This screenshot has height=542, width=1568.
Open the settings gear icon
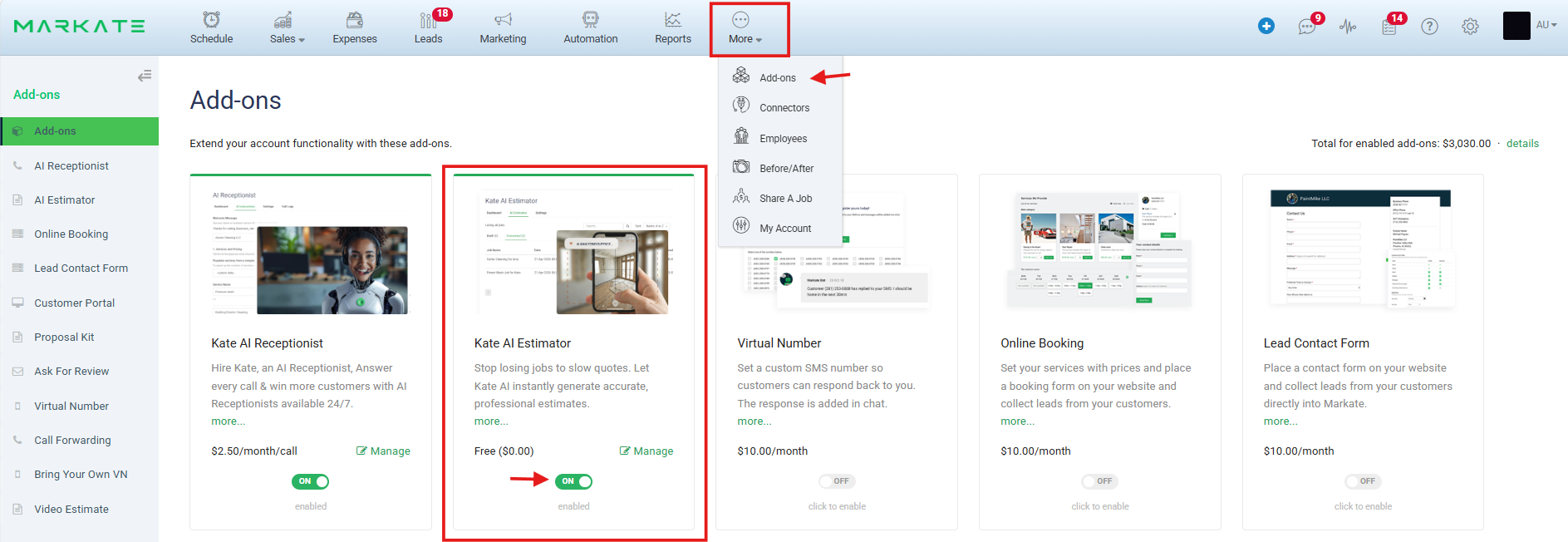1470,27
